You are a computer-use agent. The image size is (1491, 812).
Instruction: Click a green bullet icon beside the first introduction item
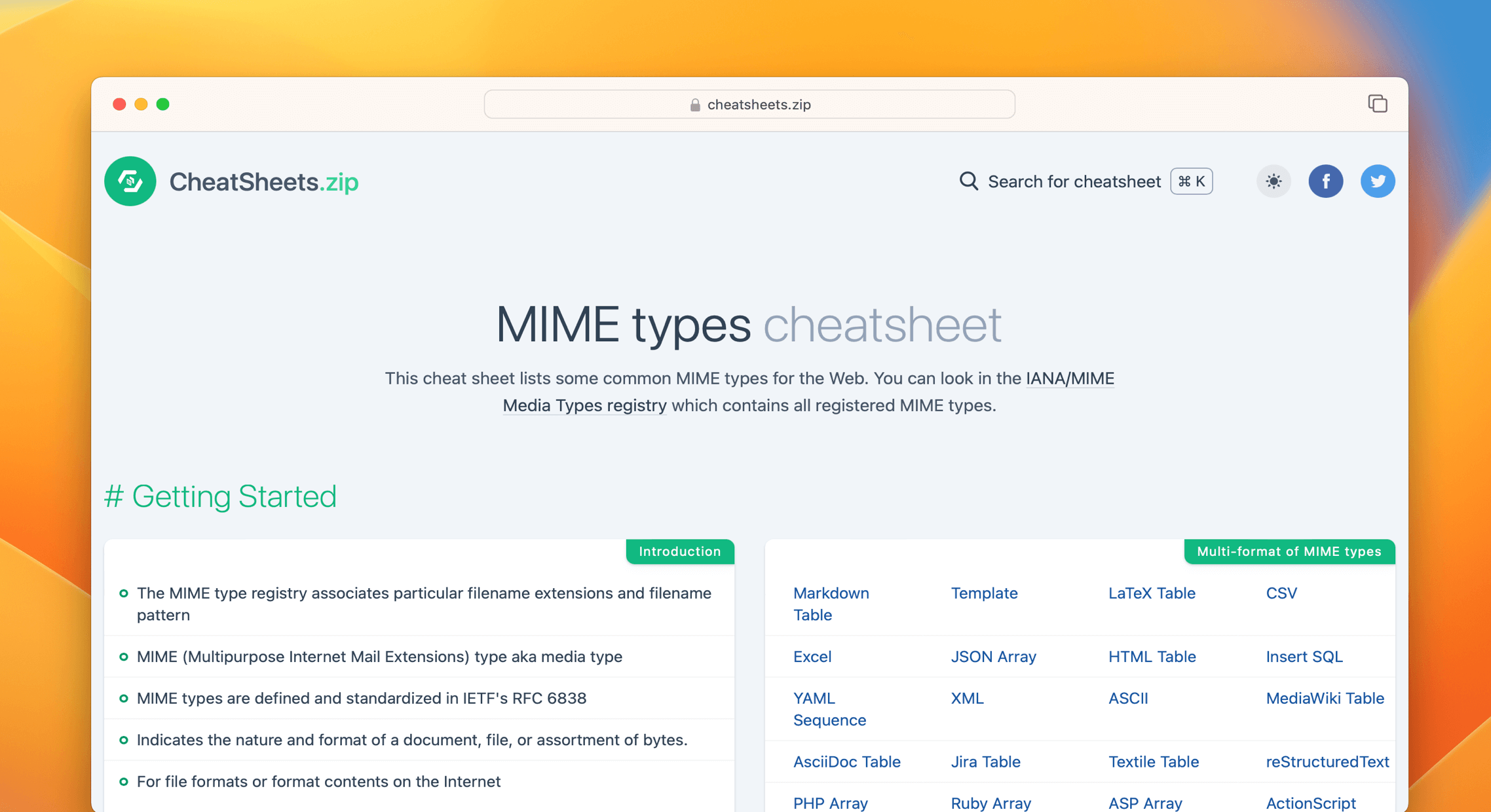122,593
